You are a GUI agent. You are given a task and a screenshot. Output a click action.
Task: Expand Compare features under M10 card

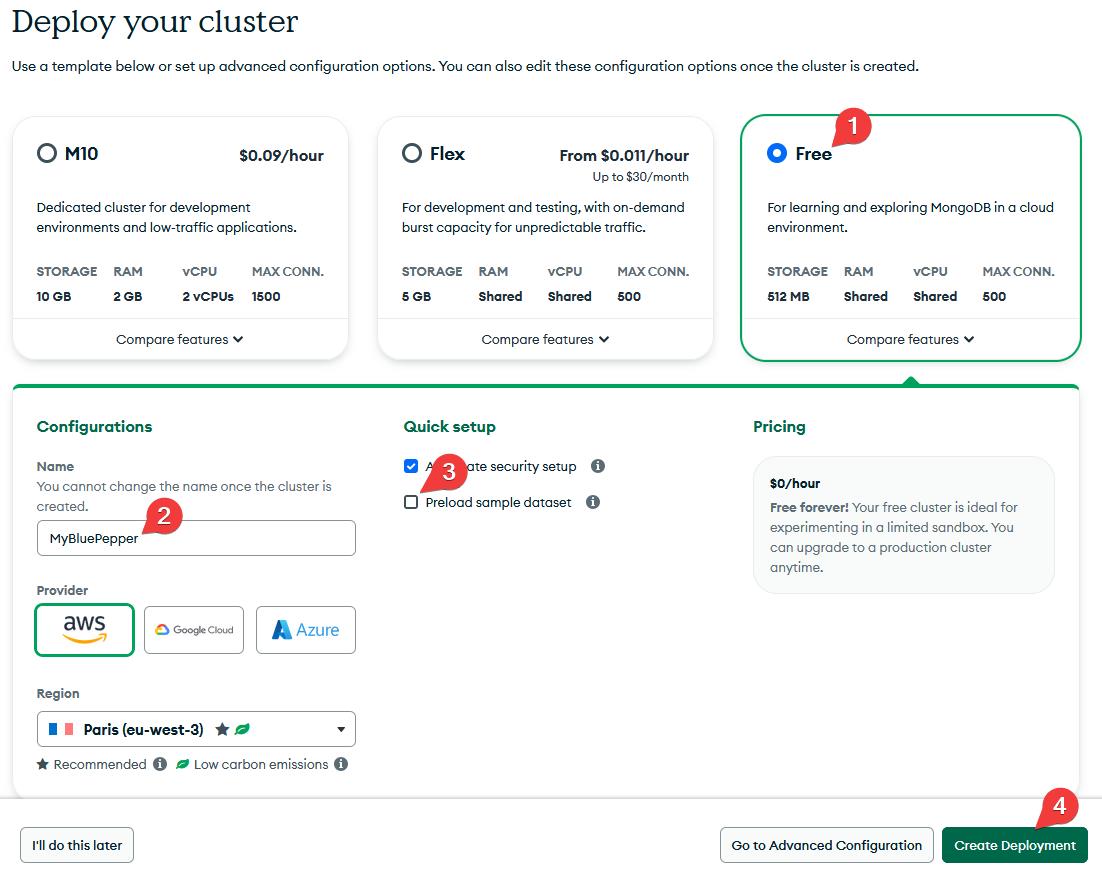click(179, 340)
